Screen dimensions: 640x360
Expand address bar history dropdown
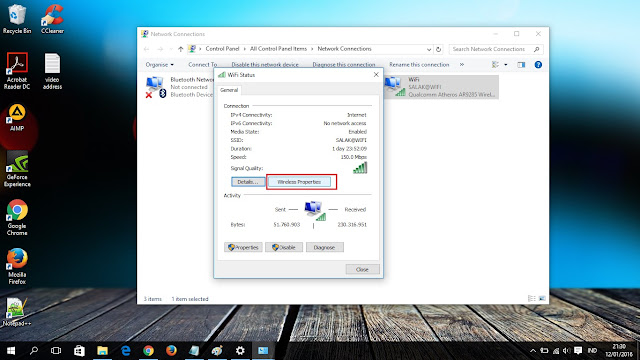(429, 49)
